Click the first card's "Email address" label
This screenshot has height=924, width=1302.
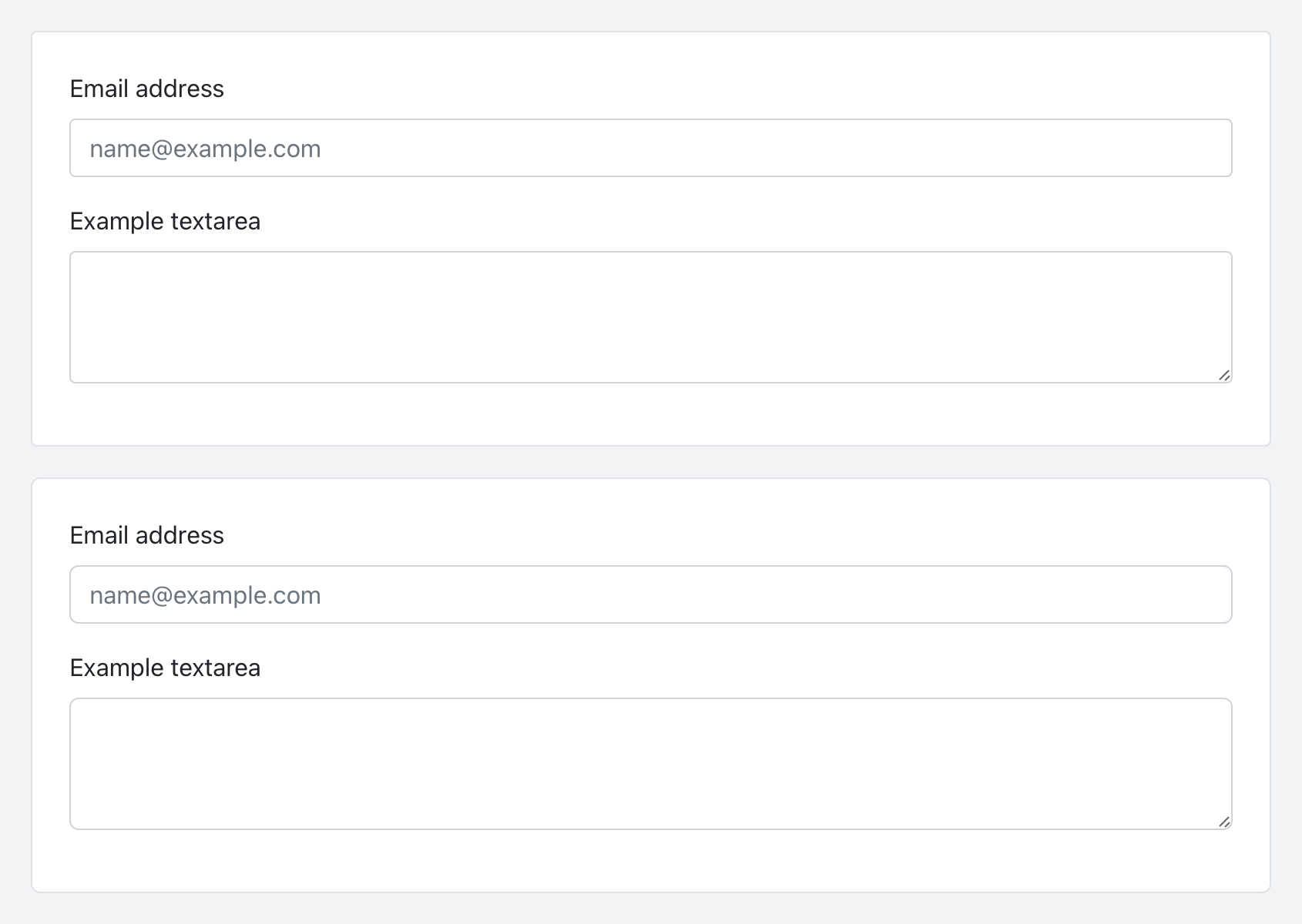146,89
